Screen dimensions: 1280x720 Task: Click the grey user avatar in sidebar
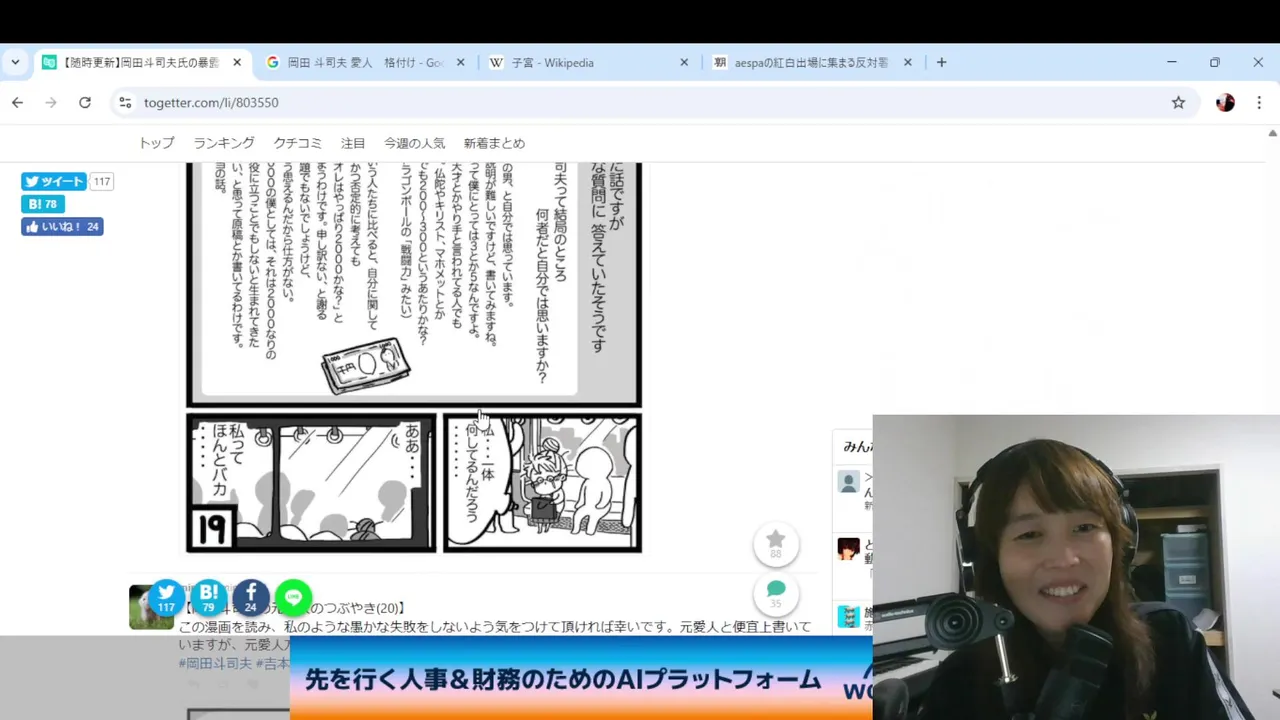(x=848, y=482)
